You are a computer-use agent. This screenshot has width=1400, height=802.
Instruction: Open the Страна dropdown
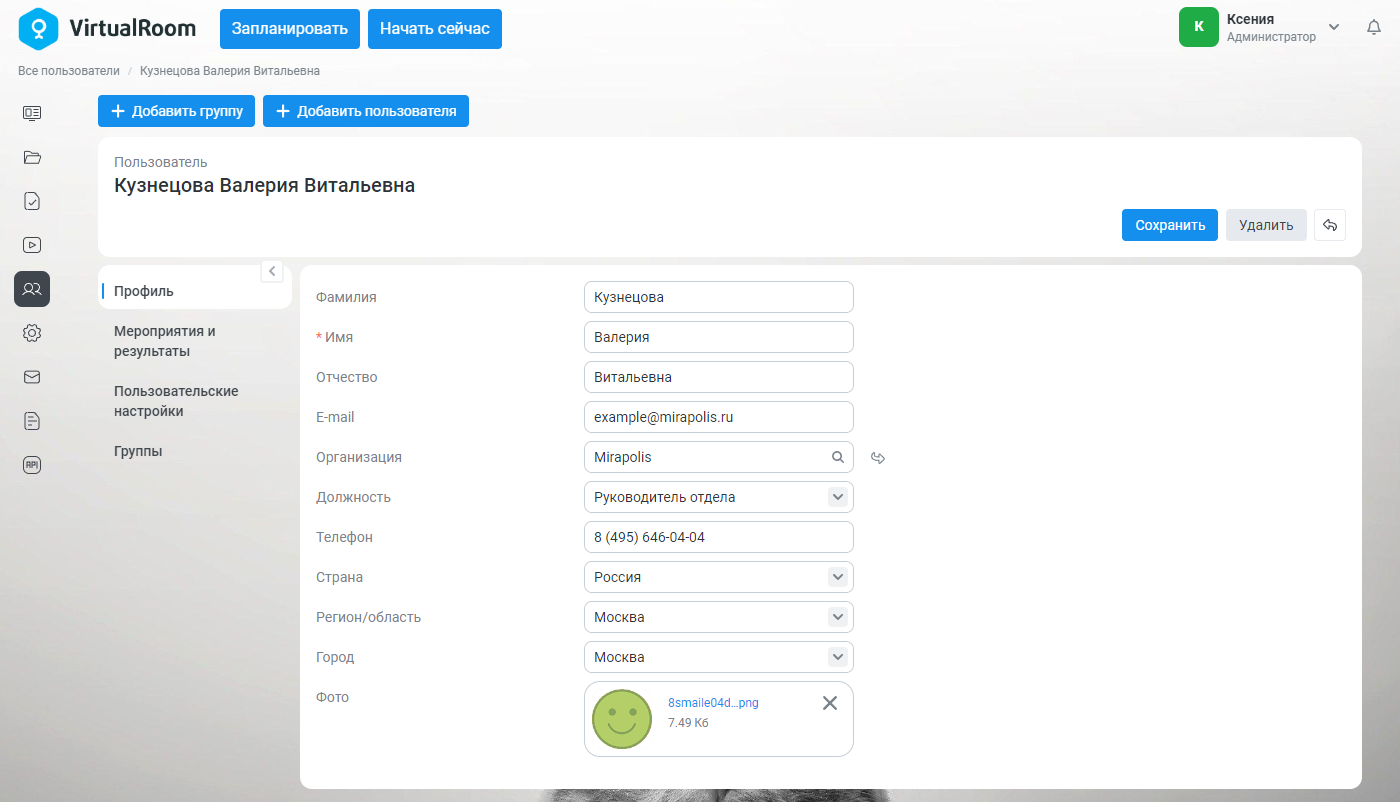838,577
